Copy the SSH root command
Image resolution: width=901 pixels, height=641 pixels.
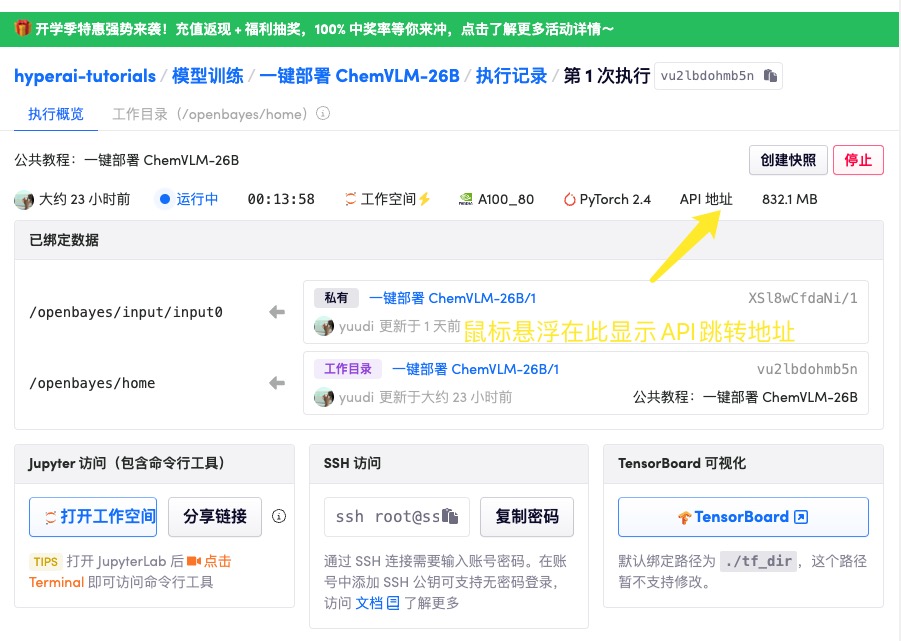pyautogui.click(x=452, y=517)
